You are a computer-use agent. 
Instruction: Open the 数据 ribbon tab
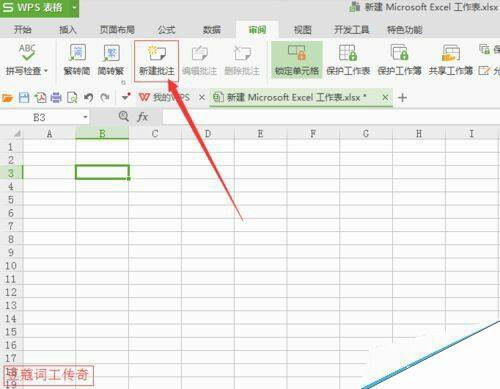pyautogui.click(x=212, y=30)
